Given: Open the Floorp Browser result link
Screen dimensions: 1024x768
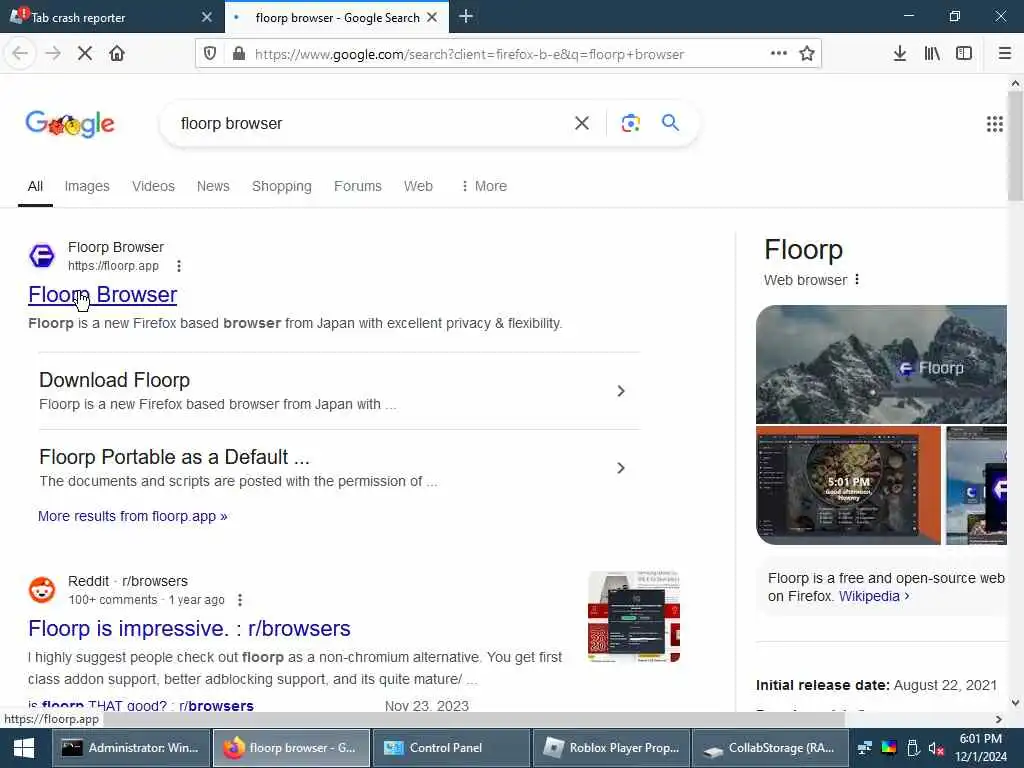Looking at the screenshot, I should click(103, 295).
